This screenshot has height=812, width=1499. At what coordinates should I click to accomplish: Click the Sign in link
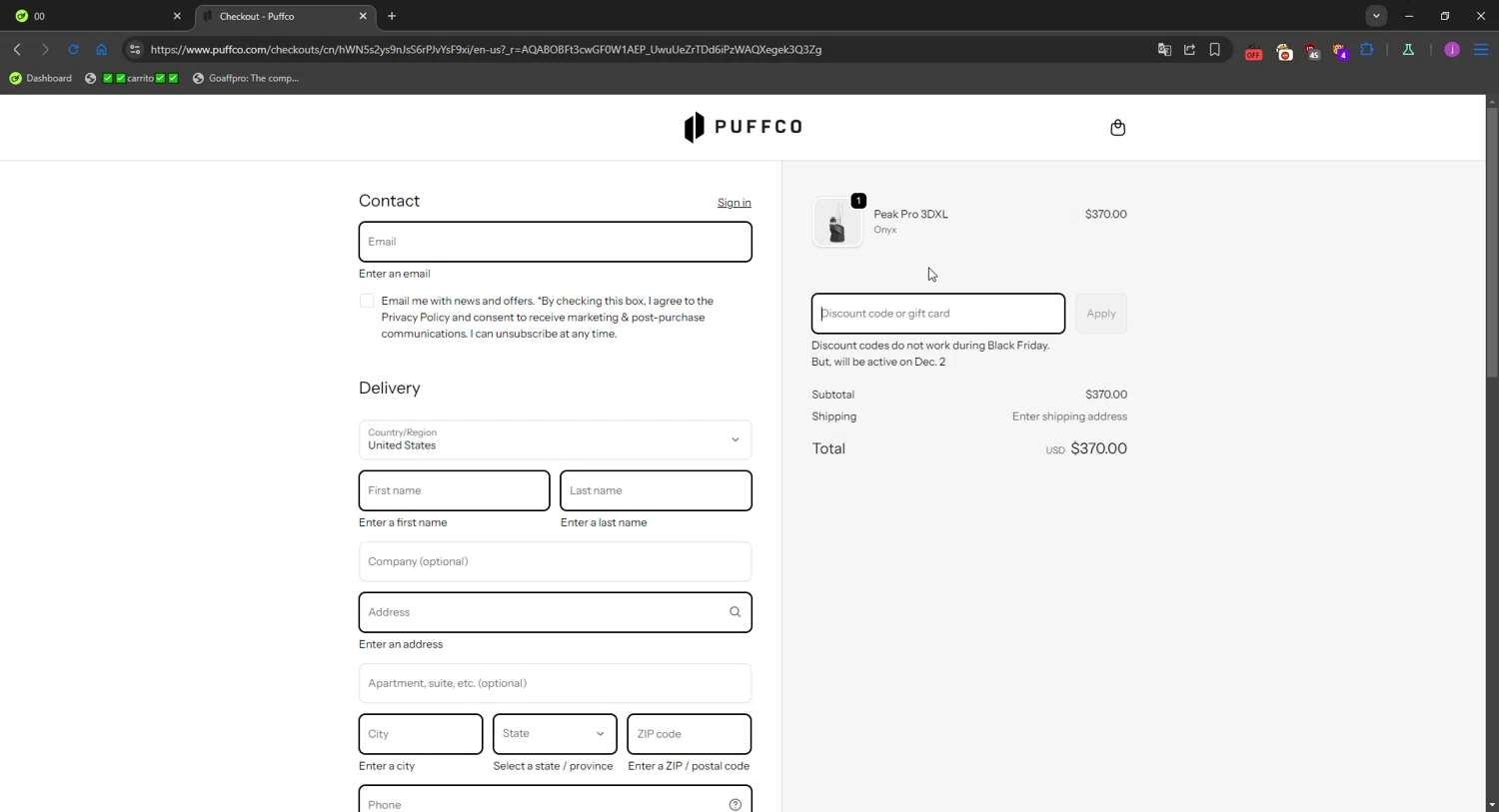(x=734, y=203)
